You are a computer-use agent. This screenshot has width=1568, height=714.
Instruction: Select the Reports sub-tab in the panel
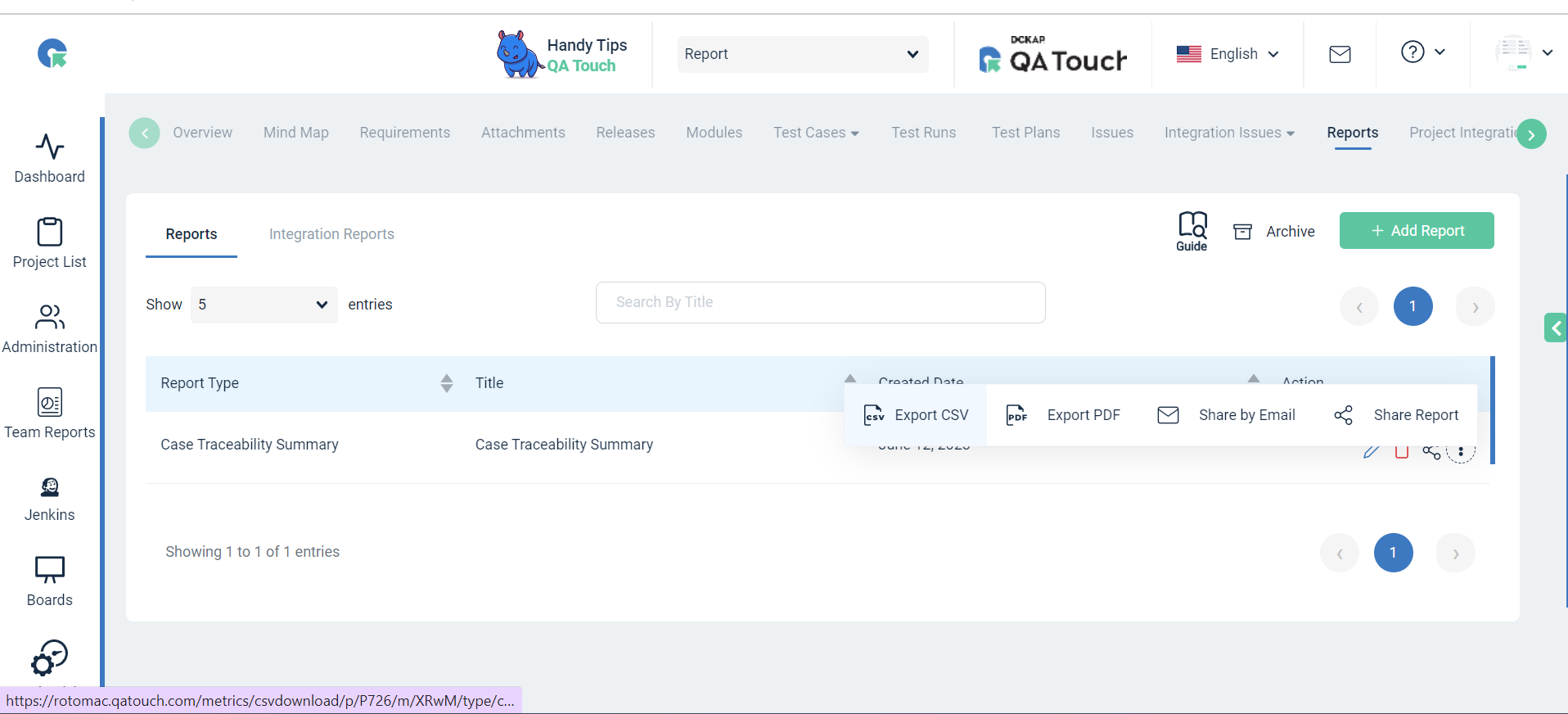191,234
